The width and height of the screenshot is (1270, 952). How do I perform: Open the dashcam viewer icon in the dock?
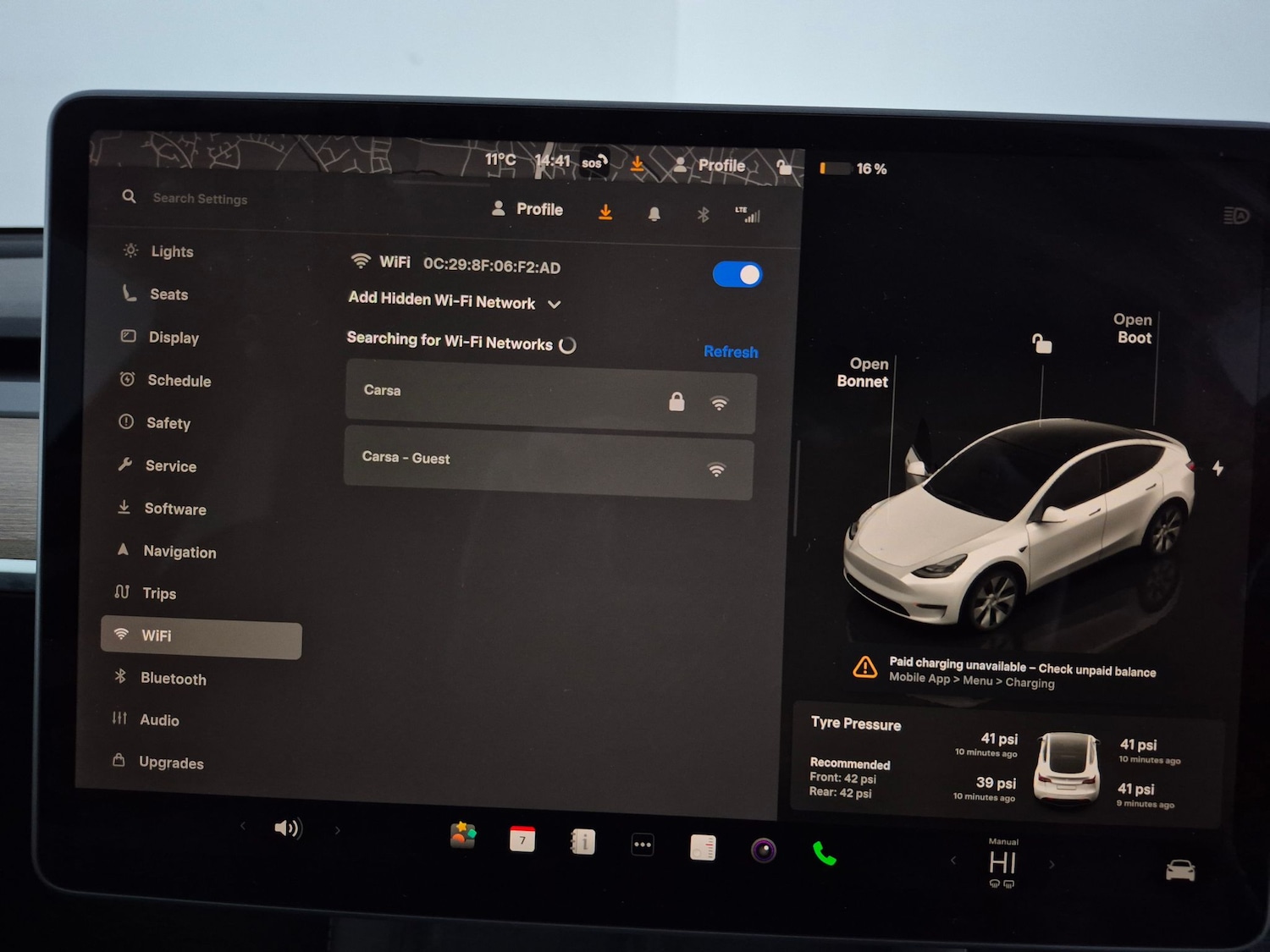pos(763,848)
